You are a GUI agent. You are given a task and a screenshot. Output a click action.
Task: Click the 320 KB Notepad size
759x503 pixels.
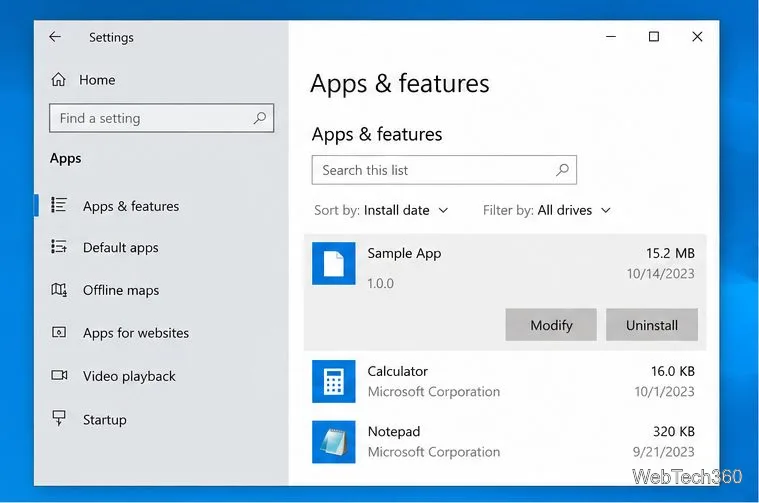pyautogui.click(x=674, y=431)
